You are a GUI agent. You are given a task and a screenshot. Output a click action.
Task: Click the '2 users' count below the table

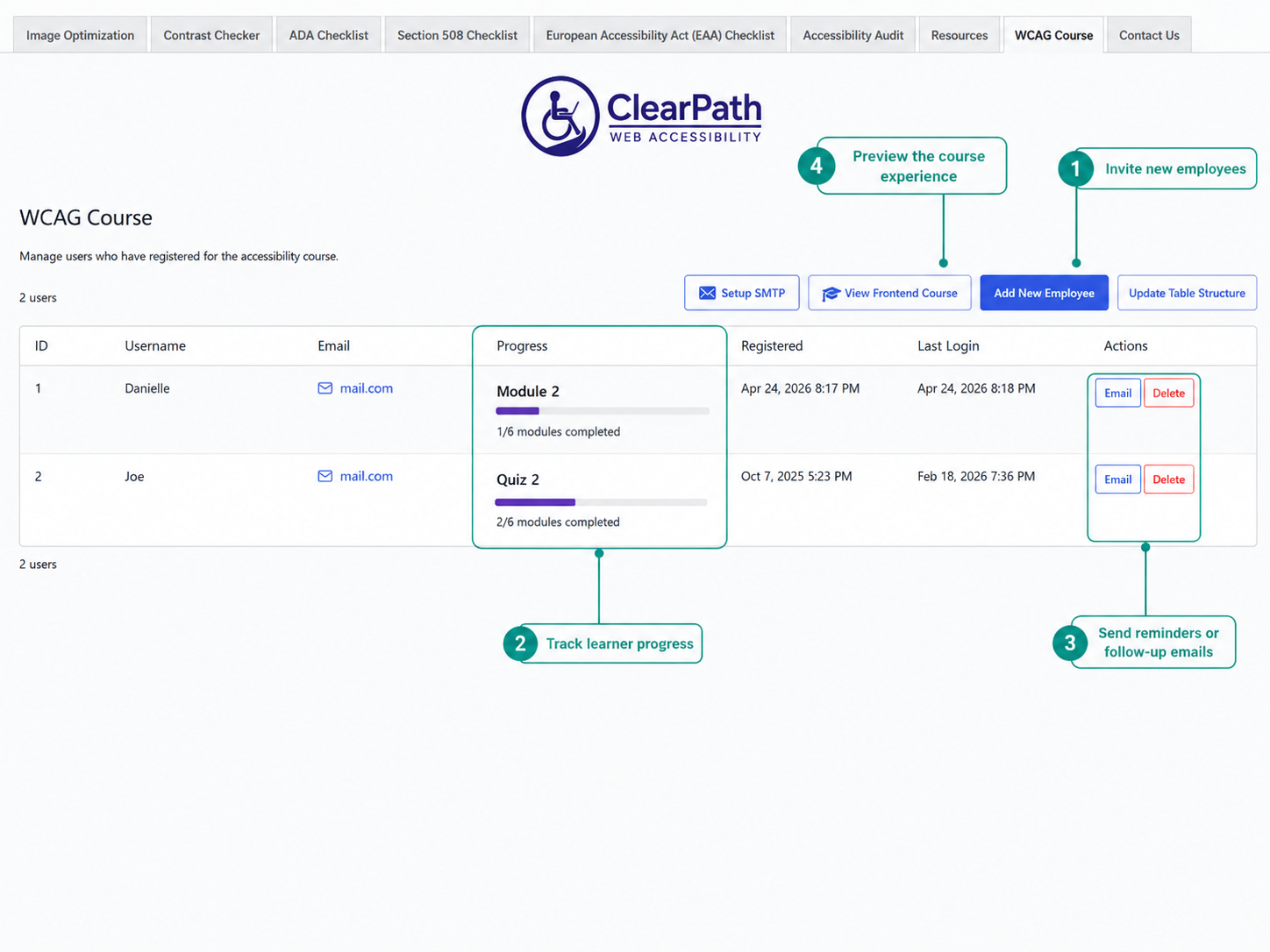(x=38, y=564)
